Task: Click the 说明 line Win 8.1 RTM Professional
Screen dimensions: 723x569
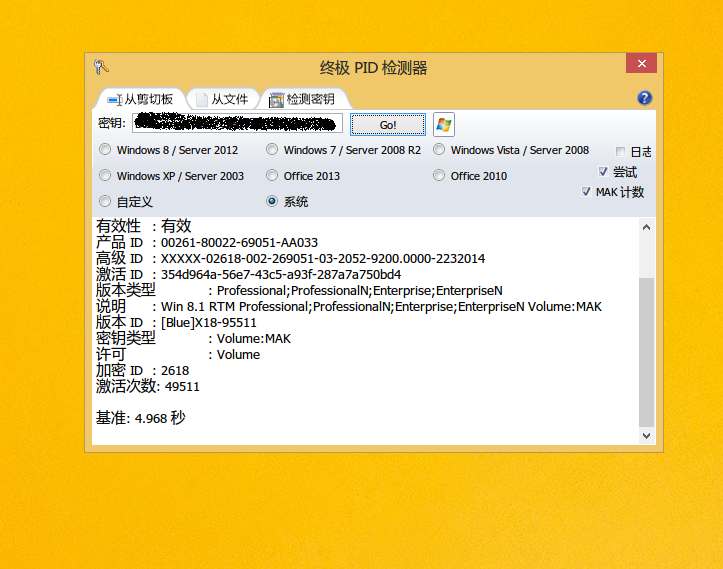Action: click(x=349, y=307)
